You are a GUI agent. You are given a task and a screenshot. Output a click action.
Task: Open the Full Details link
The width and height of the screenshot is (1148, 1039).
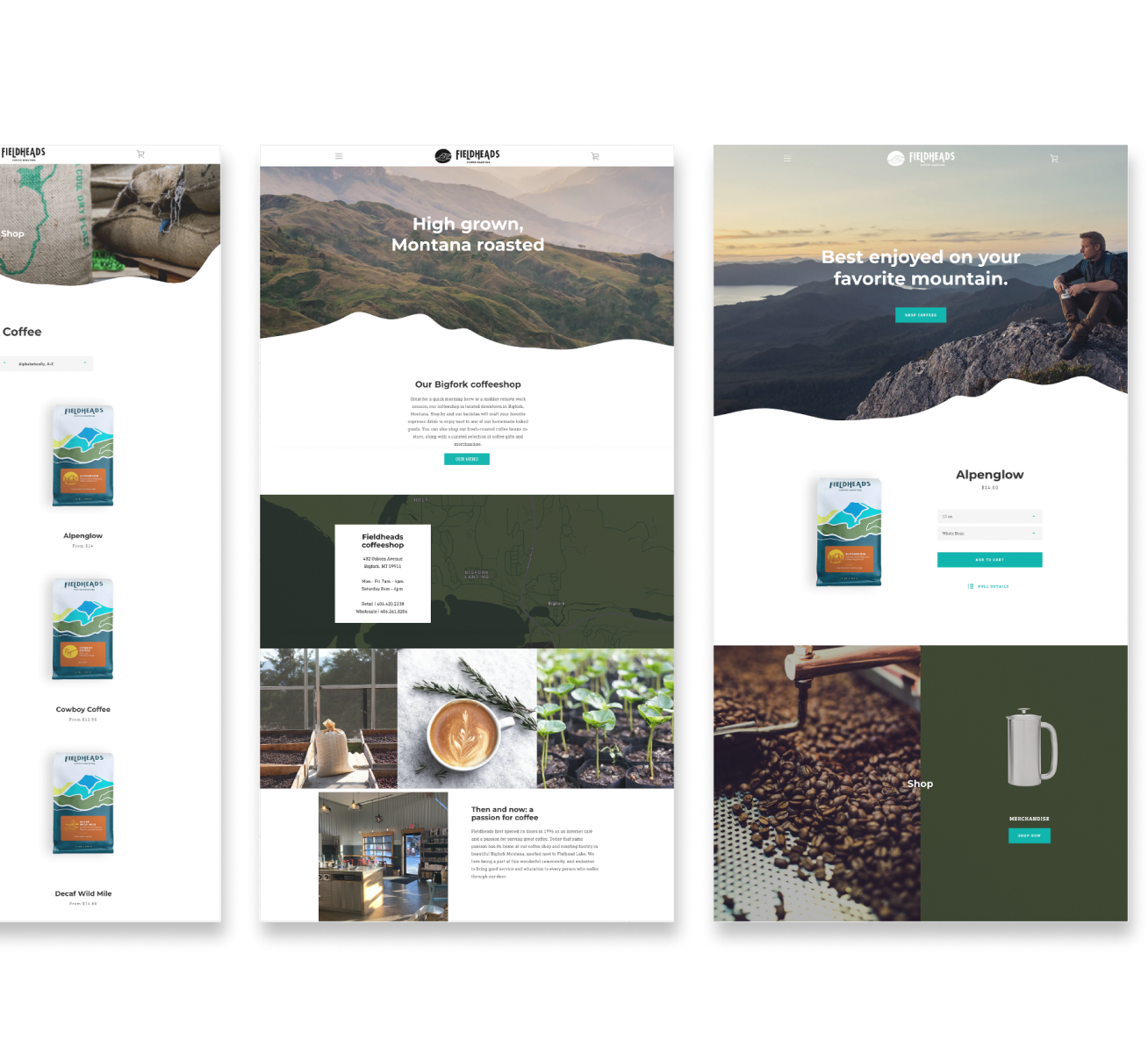(989, 586)
